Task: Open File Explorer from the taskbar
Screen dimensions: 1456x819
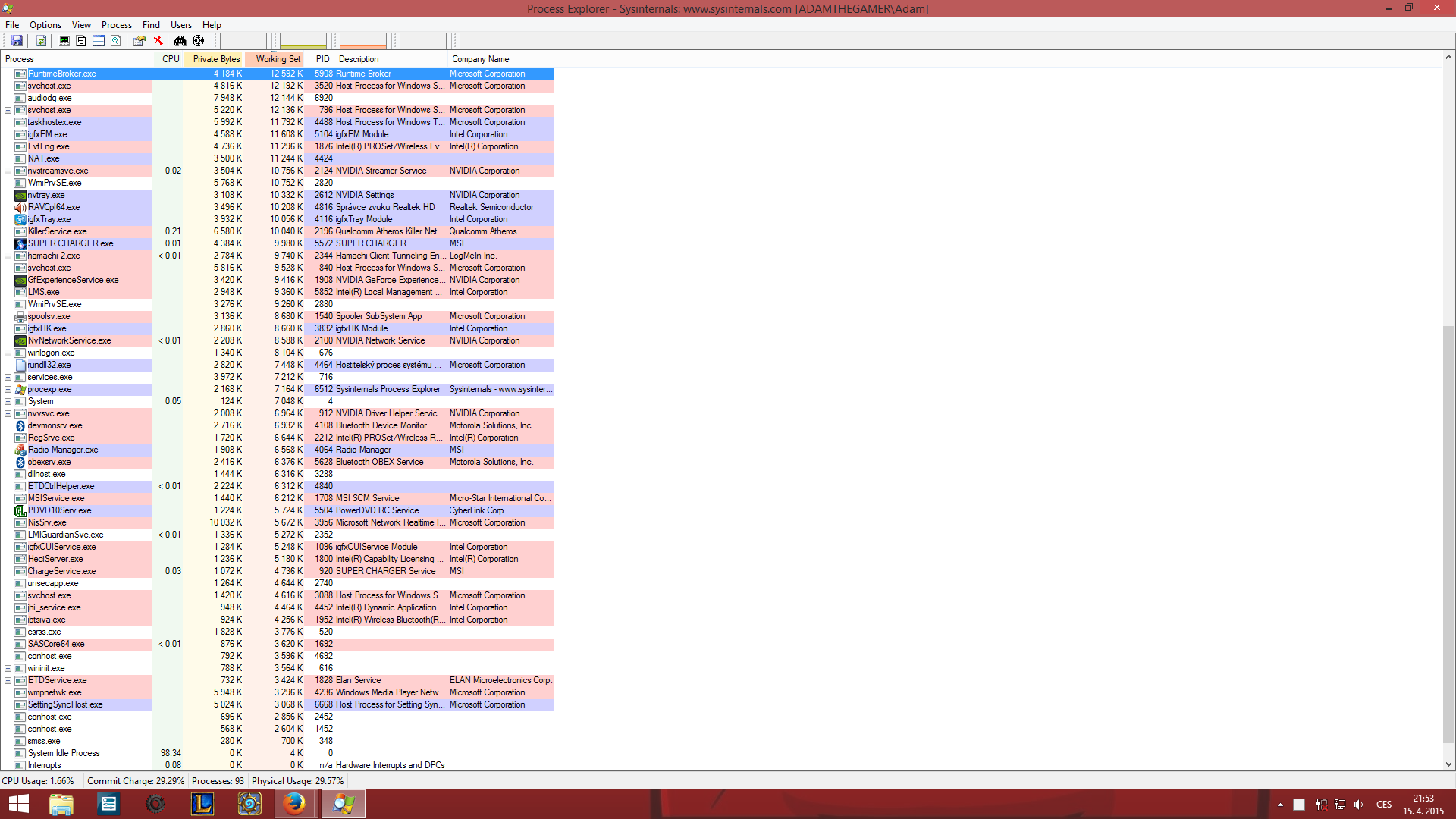Action: coord(61,804)
